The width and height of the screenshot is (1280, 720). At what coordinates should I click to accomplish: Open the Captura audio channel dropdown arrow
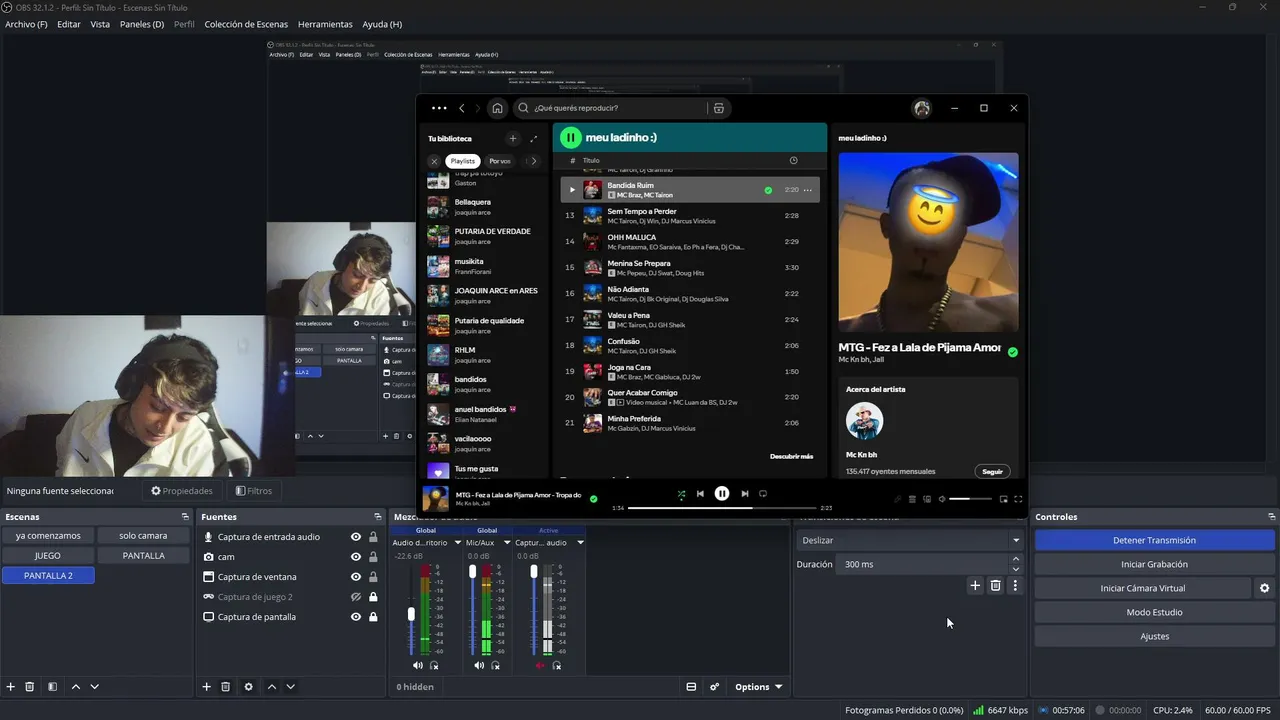click(579, 542)
